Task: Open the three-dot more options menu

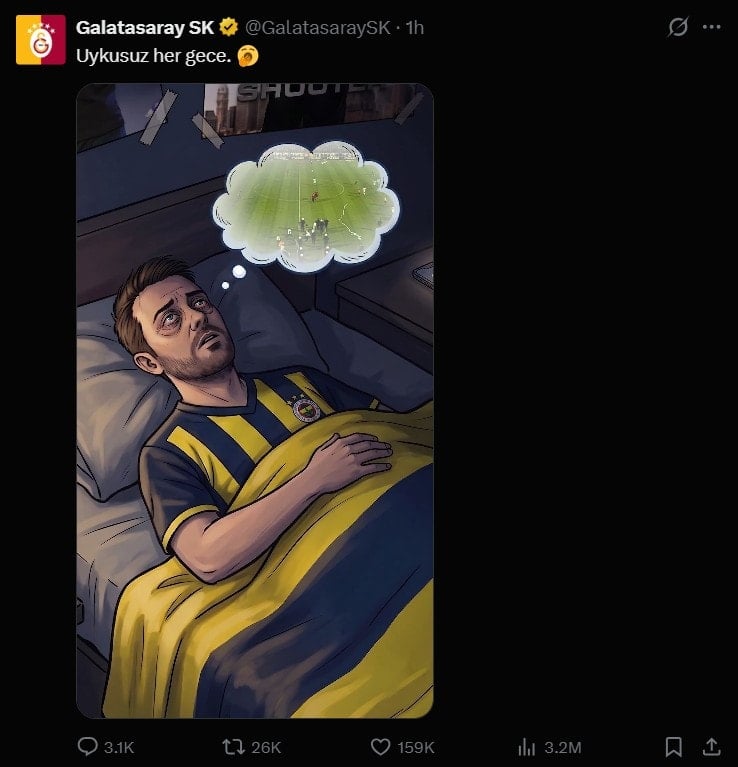Action: click(711, 27)
